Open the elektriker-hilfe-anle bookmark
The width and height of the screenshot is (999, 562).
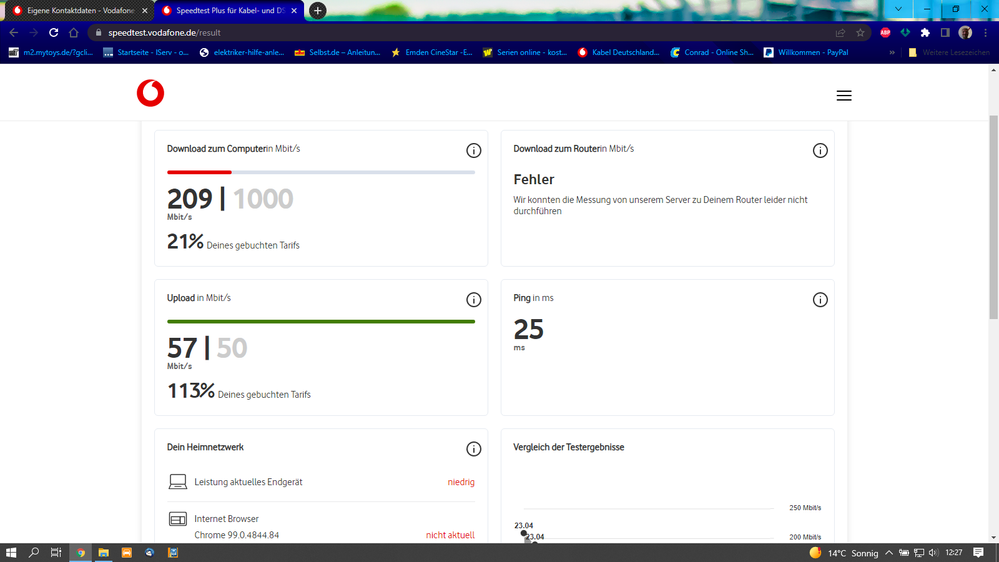pyautogui.click(x=241, y=52)
